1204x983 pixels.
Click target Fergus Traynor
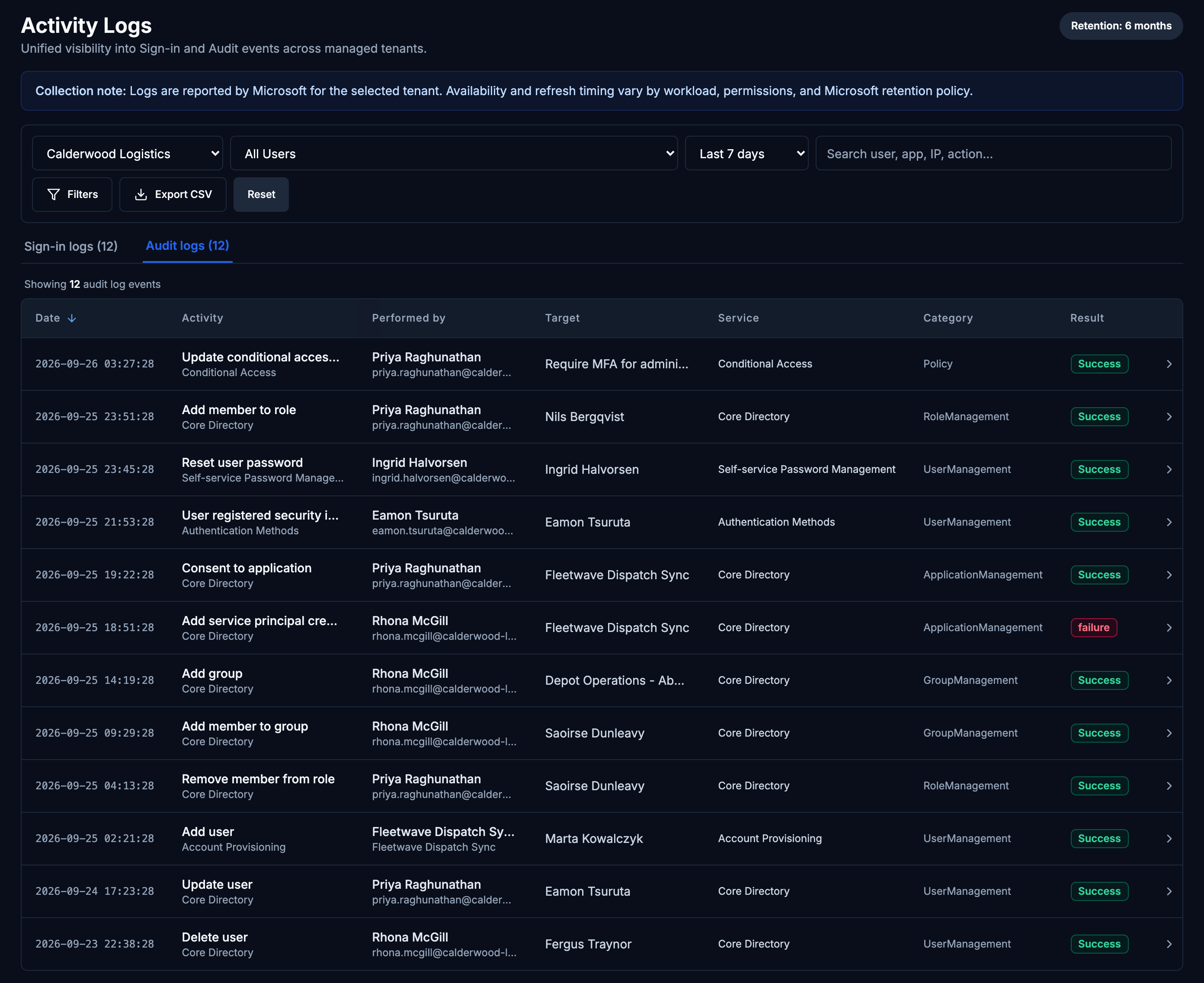pyautogui.click(x=588, y=944)
